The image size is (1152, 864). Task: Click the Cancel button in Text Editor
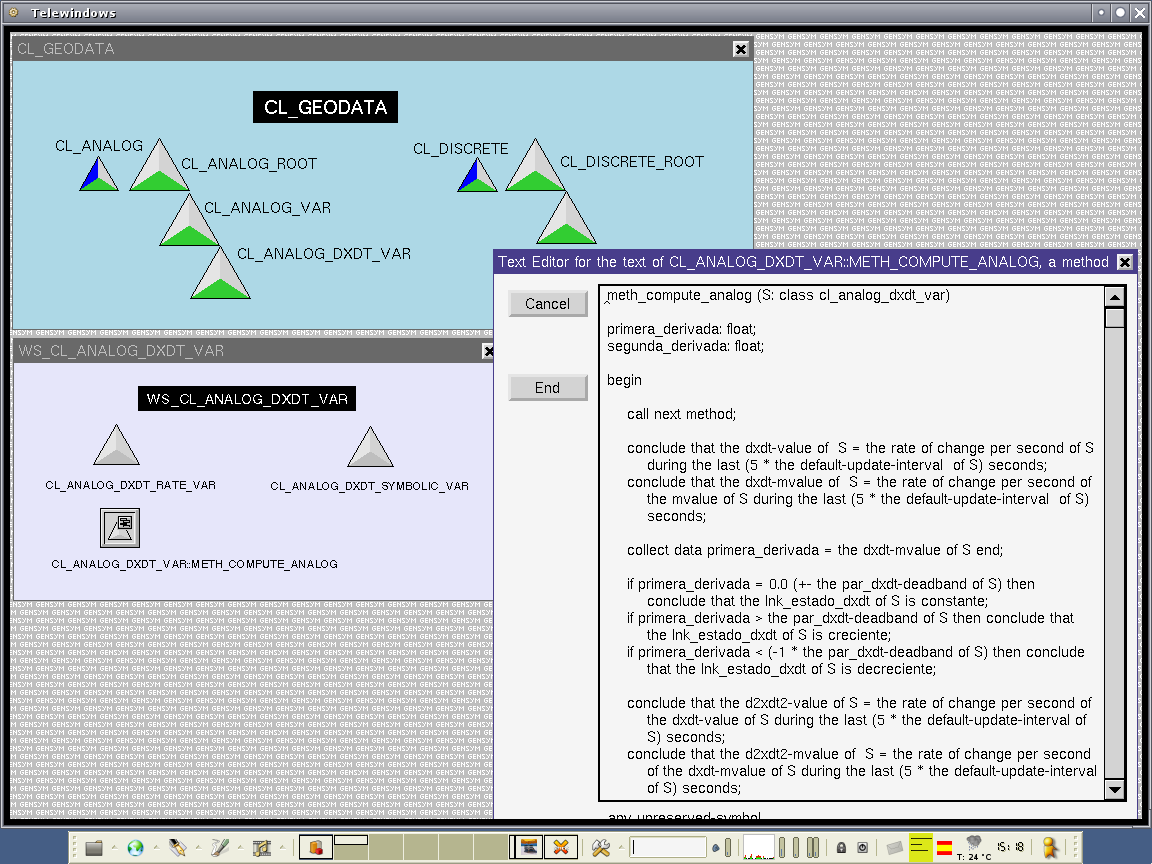[547, 303]
